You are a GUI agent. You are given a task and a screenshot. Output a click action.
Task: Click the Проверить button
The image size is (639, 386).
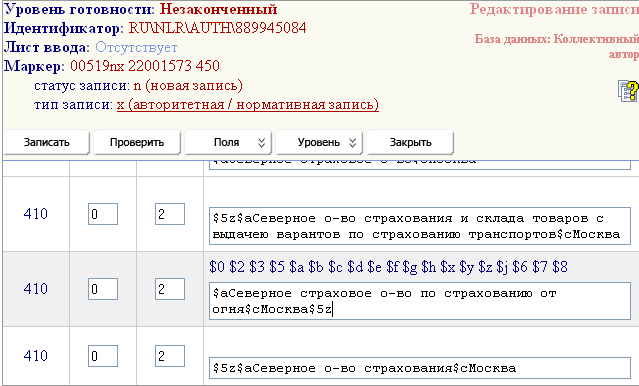[x=137, y=142]
